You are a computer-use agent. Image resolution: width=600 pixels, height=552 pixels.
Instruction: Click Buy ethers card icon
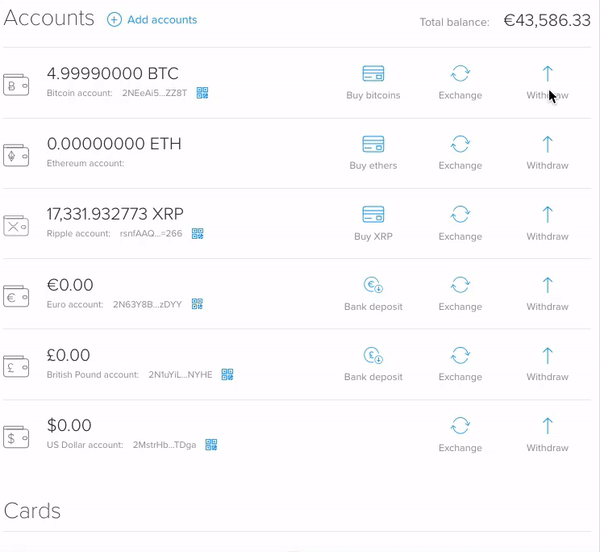click(373, 144)
